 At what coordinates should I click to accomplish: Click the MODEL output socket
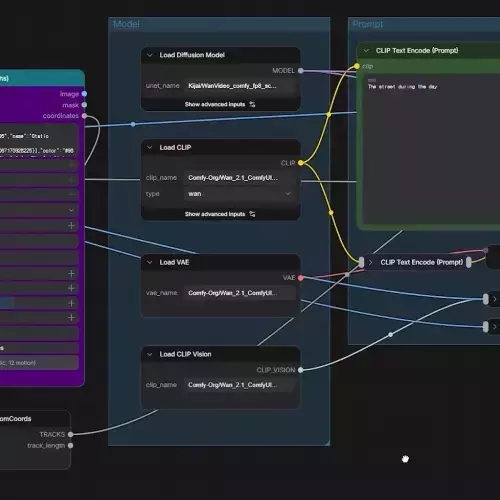tap(301, 71)
